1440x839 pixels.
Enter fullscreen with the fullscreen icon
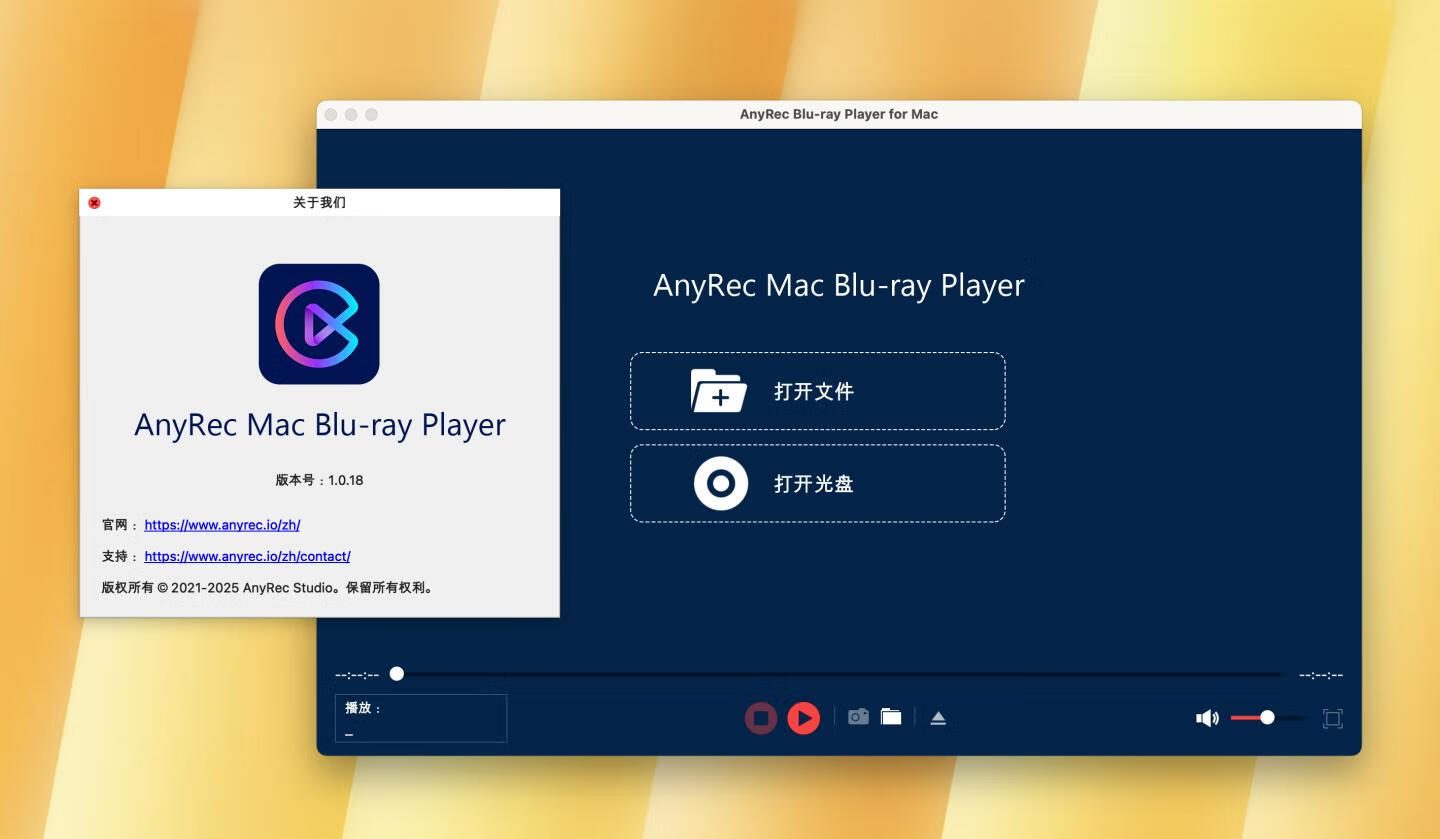(1332, 718)
